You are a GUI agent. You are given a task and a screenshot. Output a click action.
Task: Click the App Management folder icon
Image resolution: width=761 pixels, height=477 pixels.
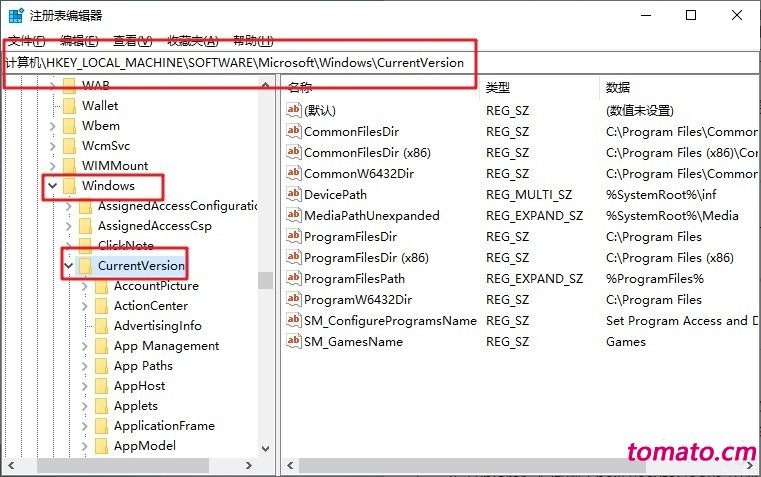pyautogui.click(x=101, y=346)
